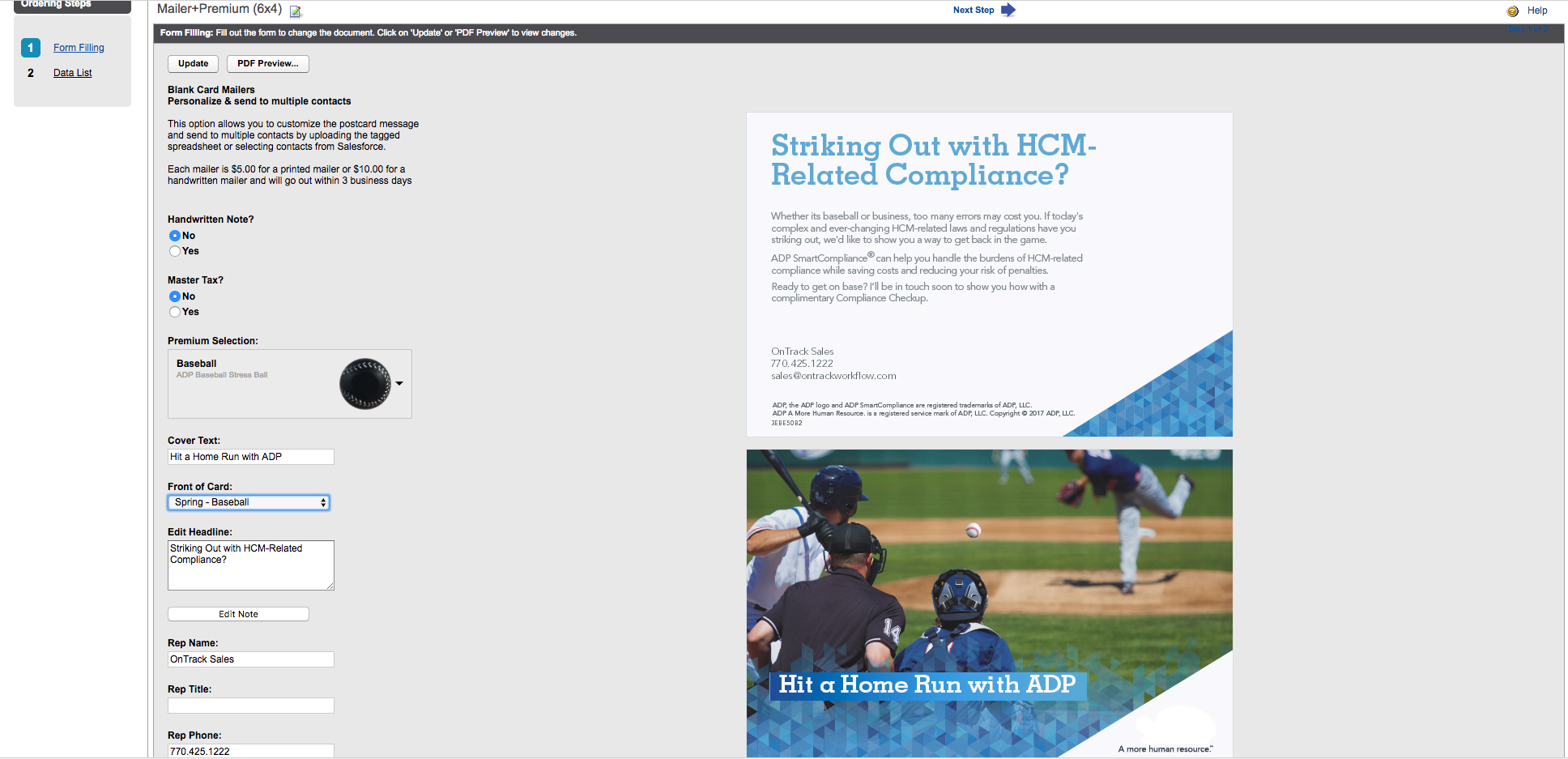Click the PDF Preview button
This screenshot has width=1568, height=759.
point(268,63)
